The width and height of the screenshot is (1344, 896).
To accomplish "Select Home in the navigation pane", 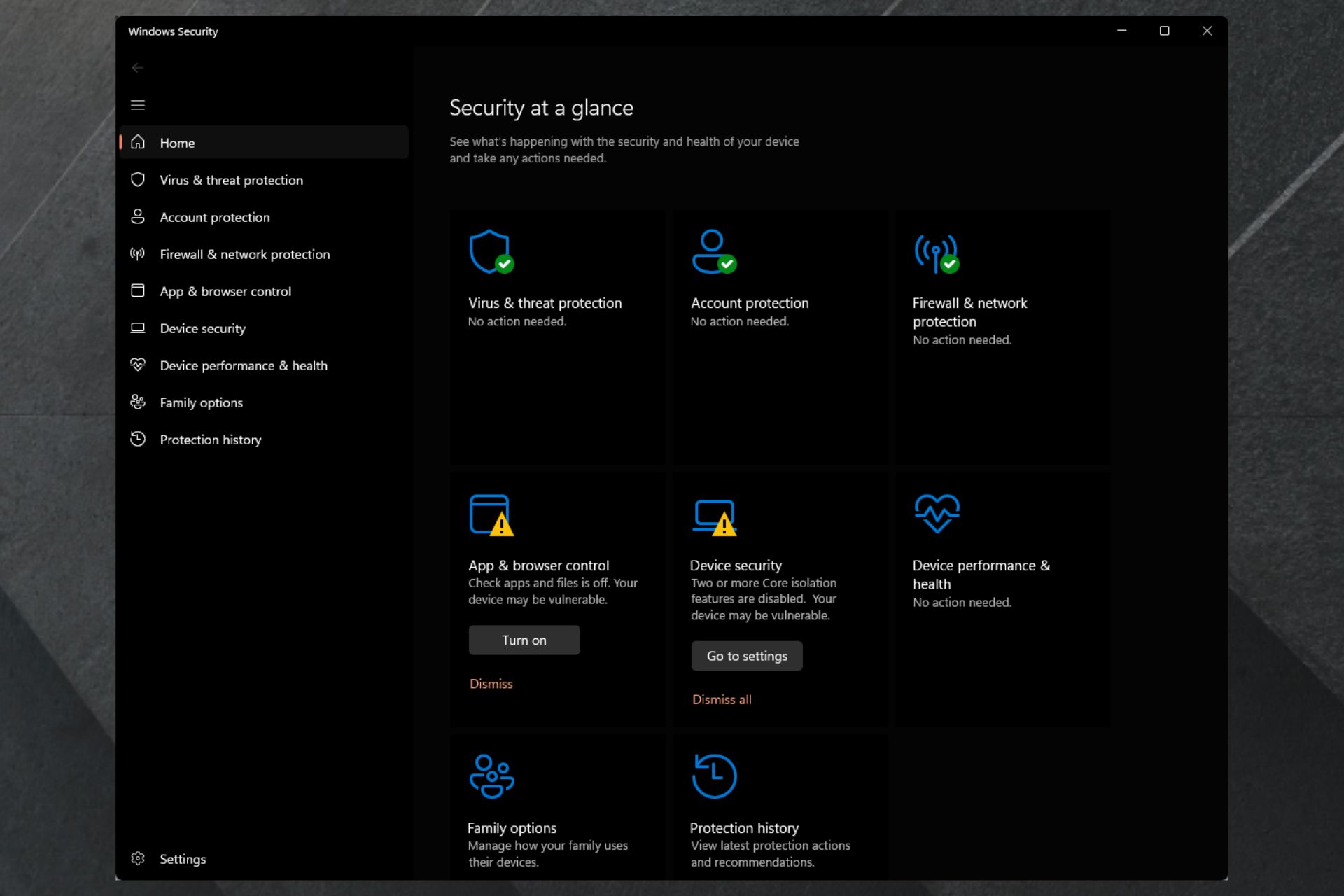I will (264, 142).
